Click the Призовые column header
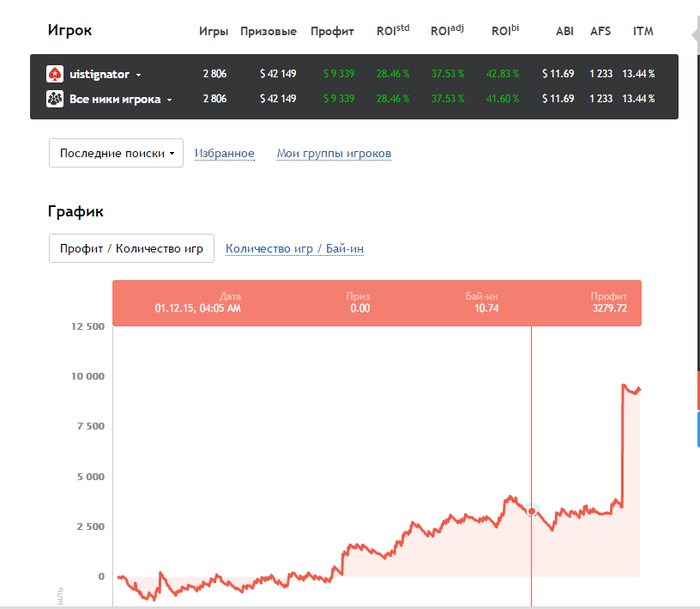Screen dimensions: 700x609 coord(268,31)
